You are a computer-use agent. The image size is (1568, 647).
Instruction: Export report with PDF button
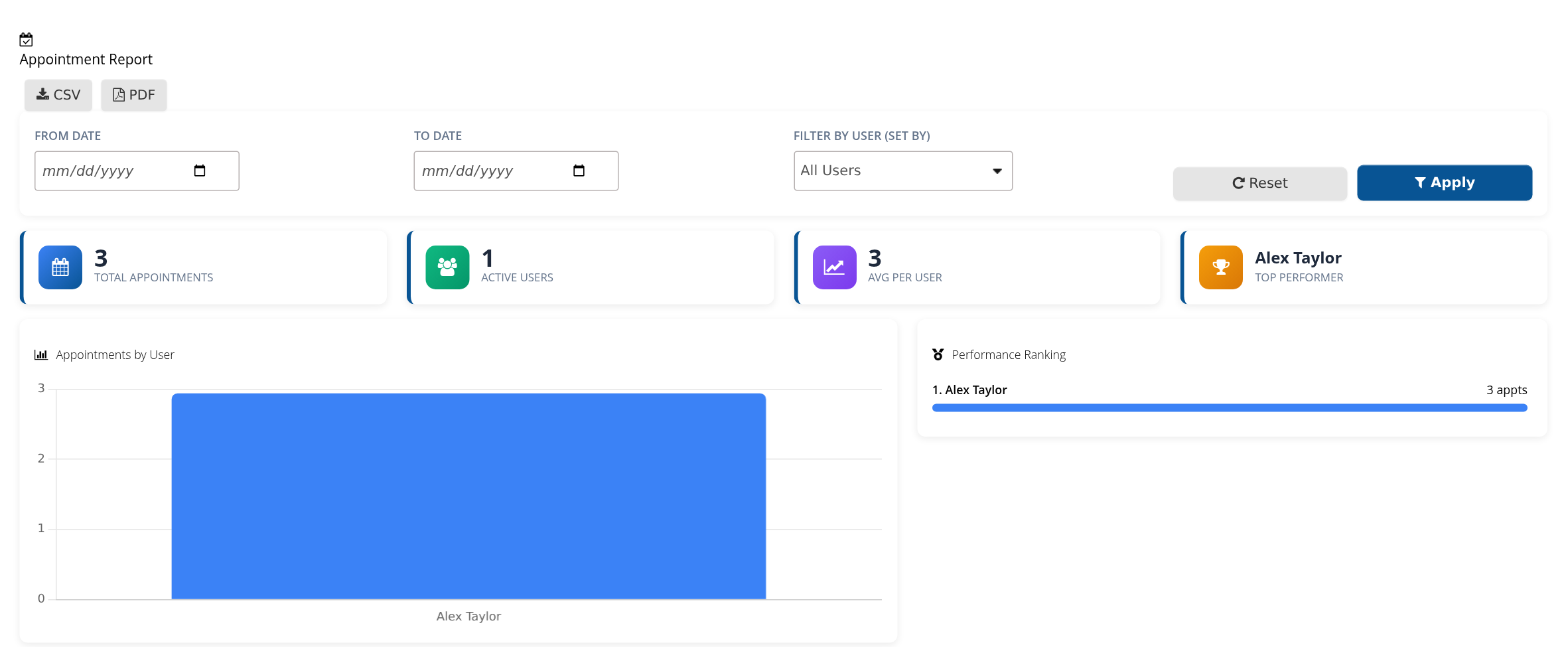pos(134,95)
